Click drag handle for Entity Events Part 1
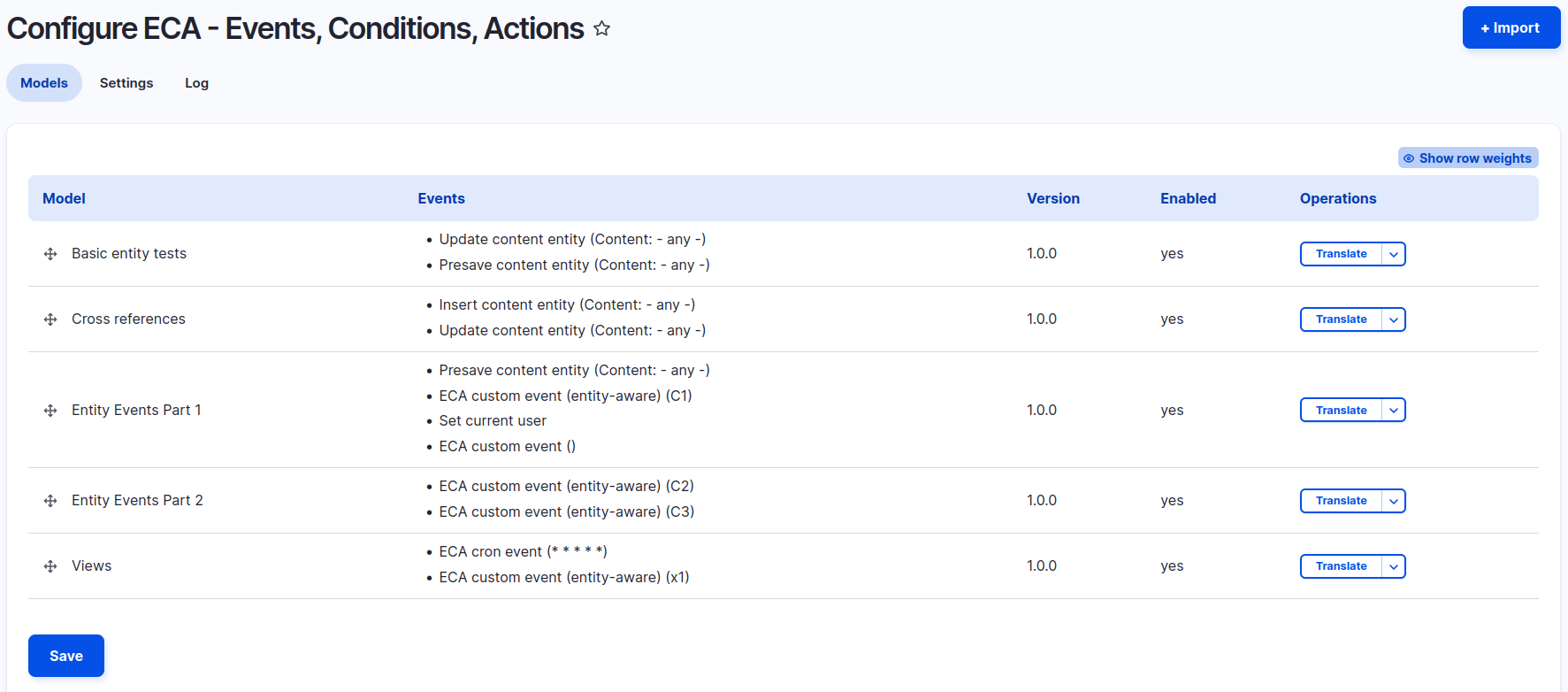The image size is (1568, 692). [x=50, y=411]
